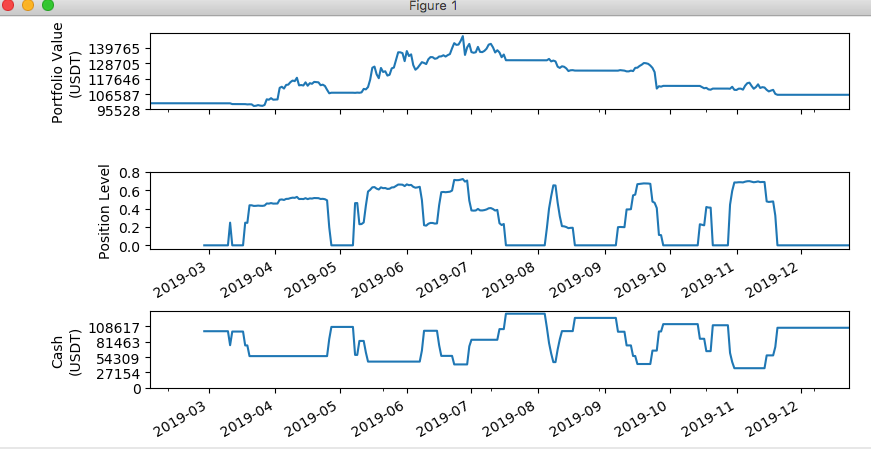Click the Figure 1 window title
The width and height of the screenshot is (871, 449).
pyautogui.click(x=435, y=6)
